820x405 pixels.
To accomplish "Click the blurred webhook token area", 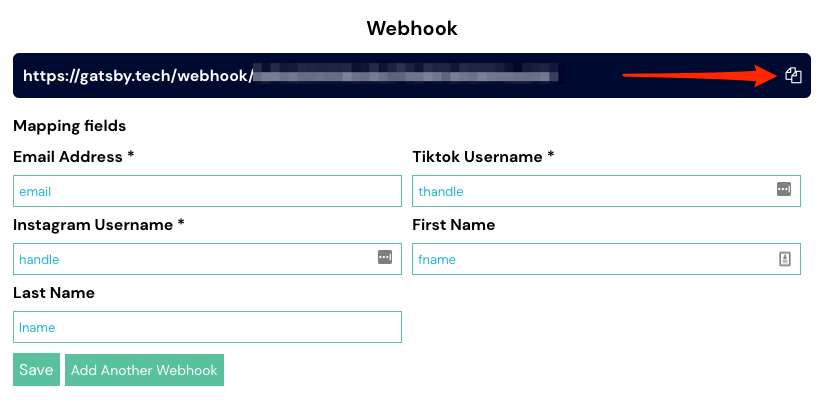I will click(x=406, y=75).
